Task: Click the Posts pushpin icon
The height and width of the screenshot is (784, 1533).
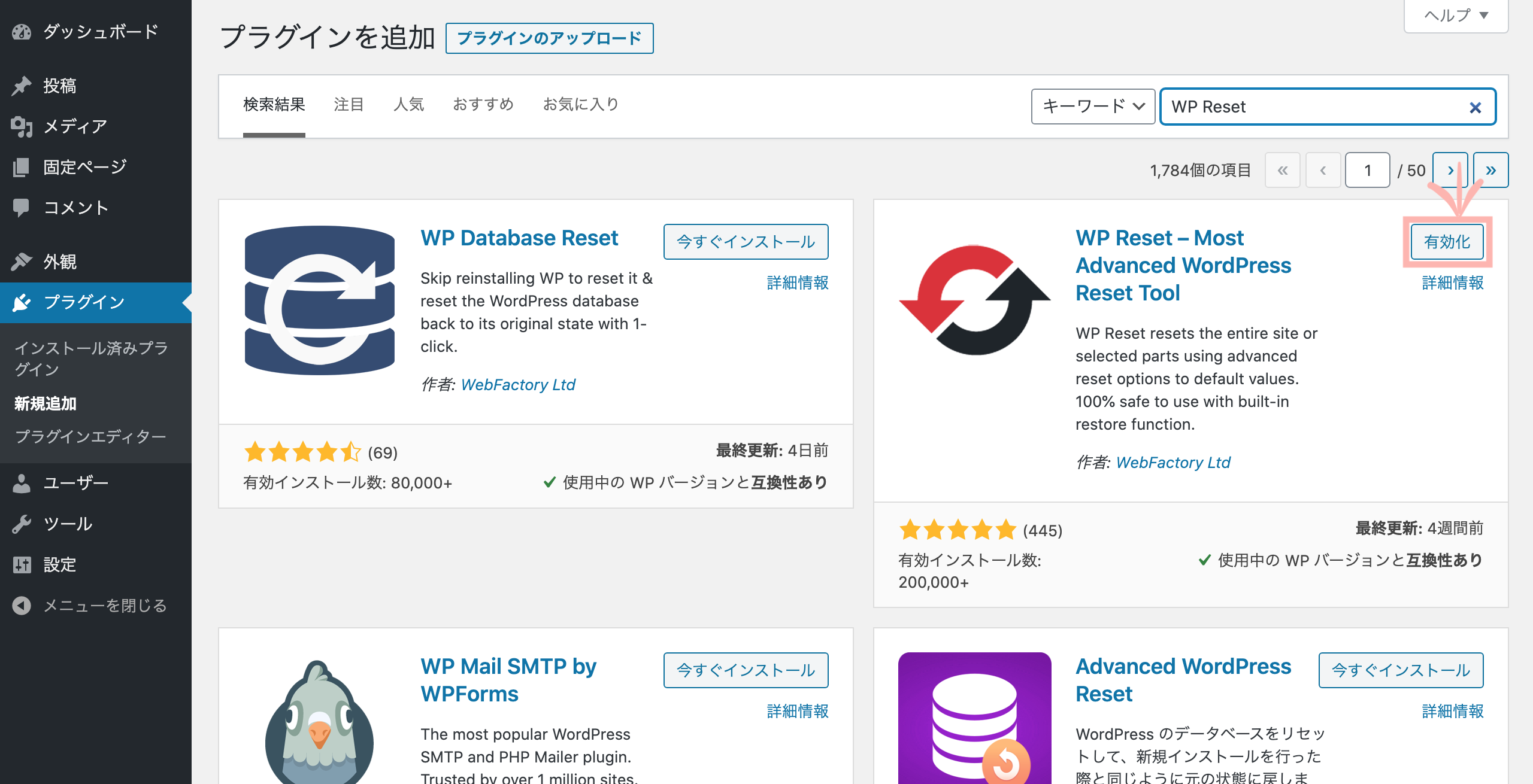Action: (x=22, y=86)
